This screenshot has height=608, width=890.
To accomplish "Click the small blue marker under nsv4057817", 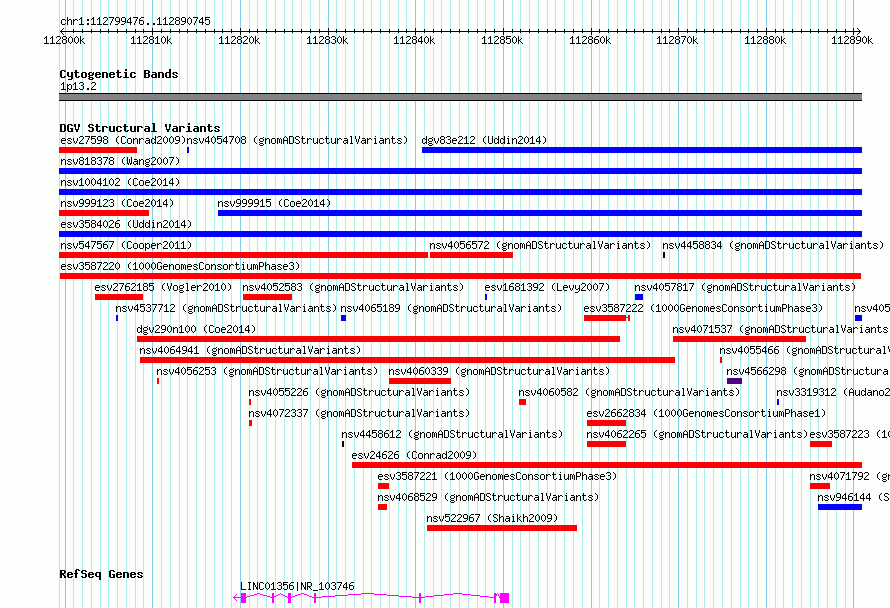I will pos(639,297).
